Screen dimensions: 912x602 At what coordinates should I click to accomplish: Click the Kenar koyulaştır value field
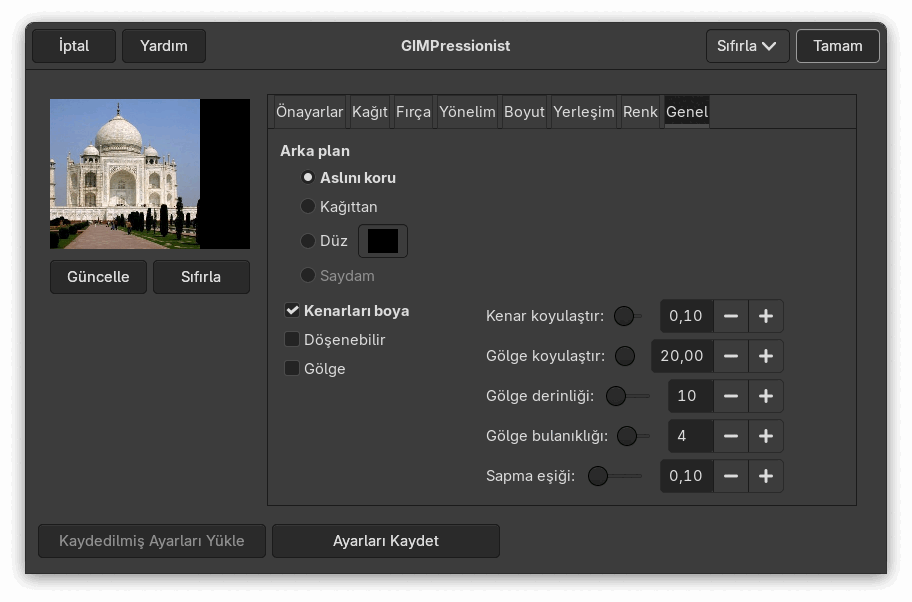(x=686, y=316)
